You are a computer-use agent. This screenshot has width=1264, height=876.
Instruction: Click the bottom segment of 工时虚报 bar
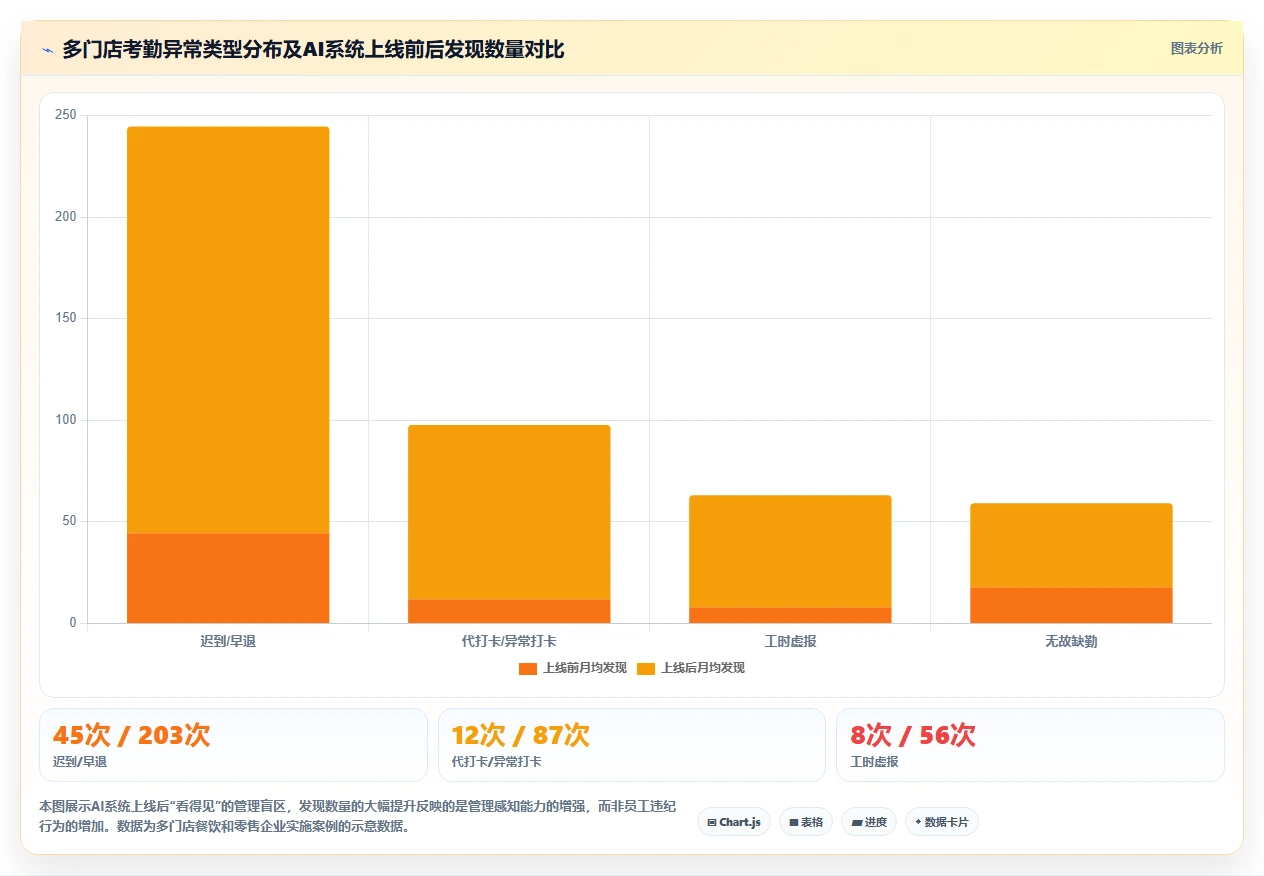point(790,615)
